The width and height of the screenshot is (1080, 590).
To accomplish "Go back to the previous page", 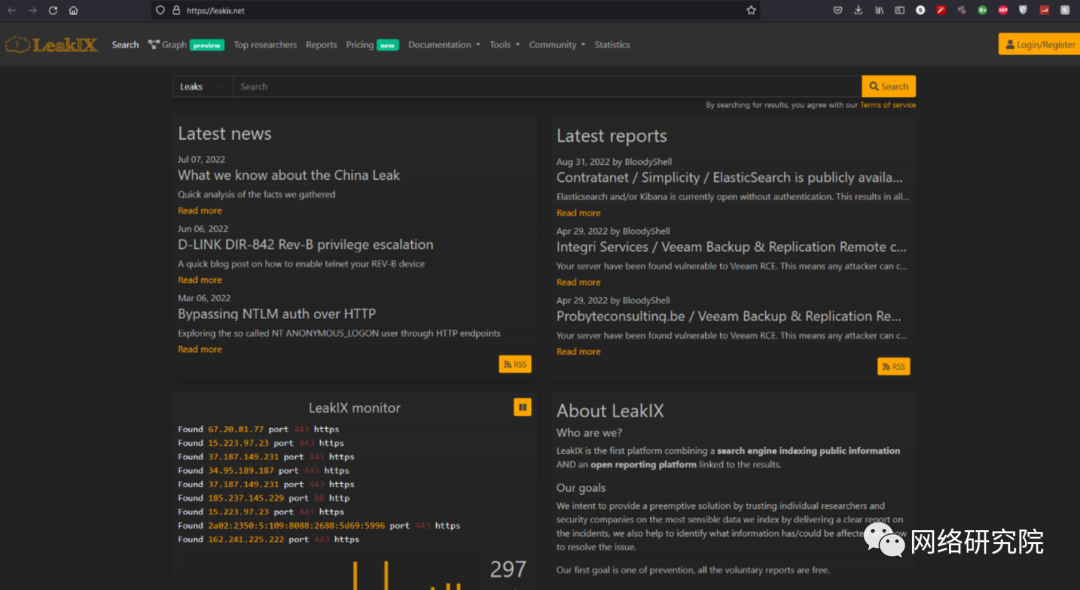I will [12, 10].
